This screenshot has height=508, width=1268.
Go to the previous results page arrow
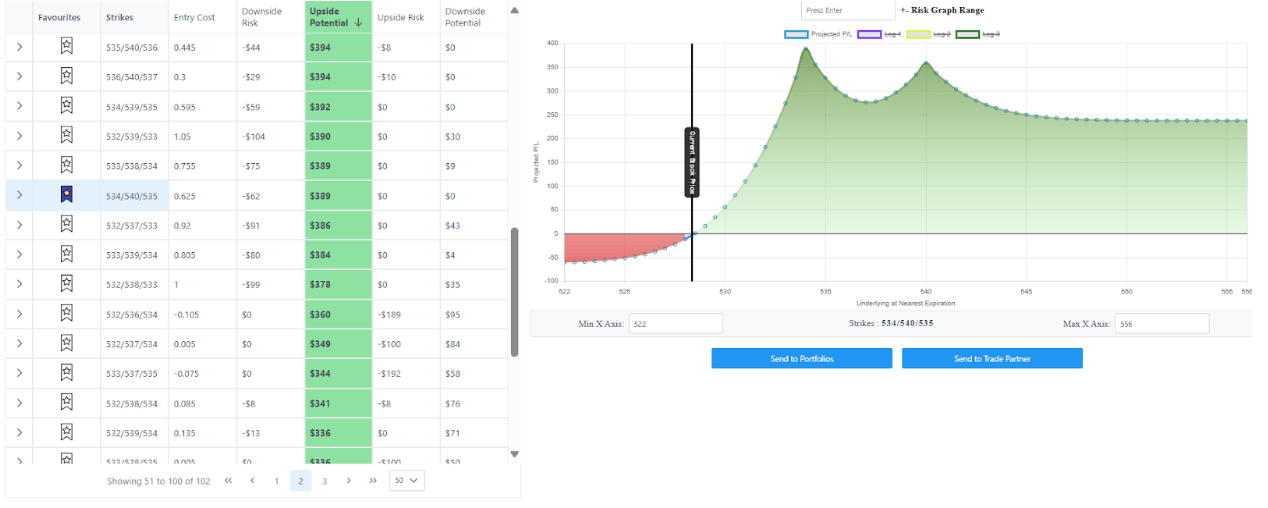252,481
